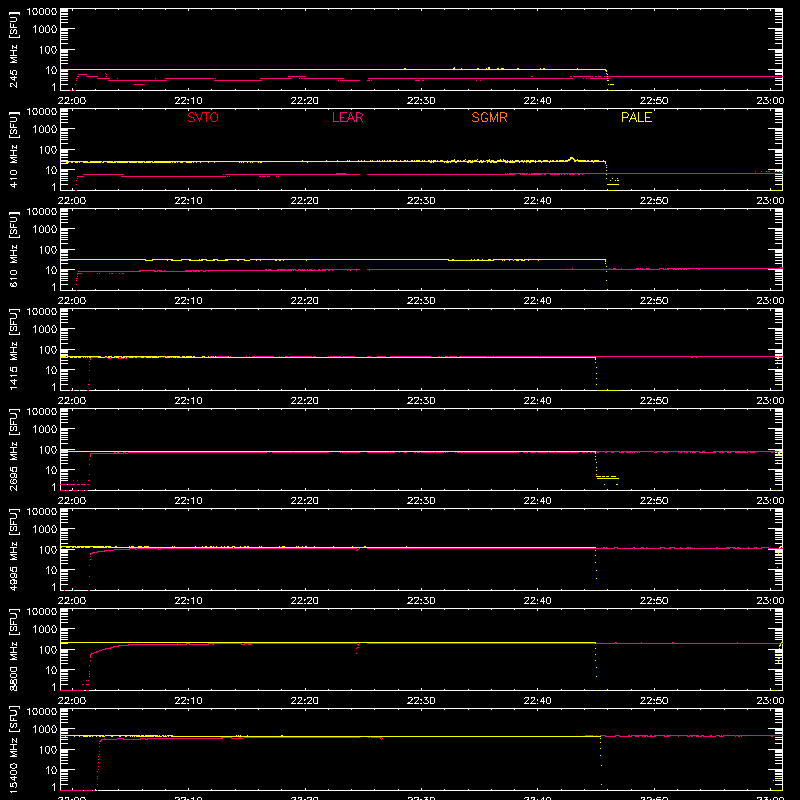Click 22:10 tick label below 2695 MHz panel
The image size is (800, 800).
(188, 501)
